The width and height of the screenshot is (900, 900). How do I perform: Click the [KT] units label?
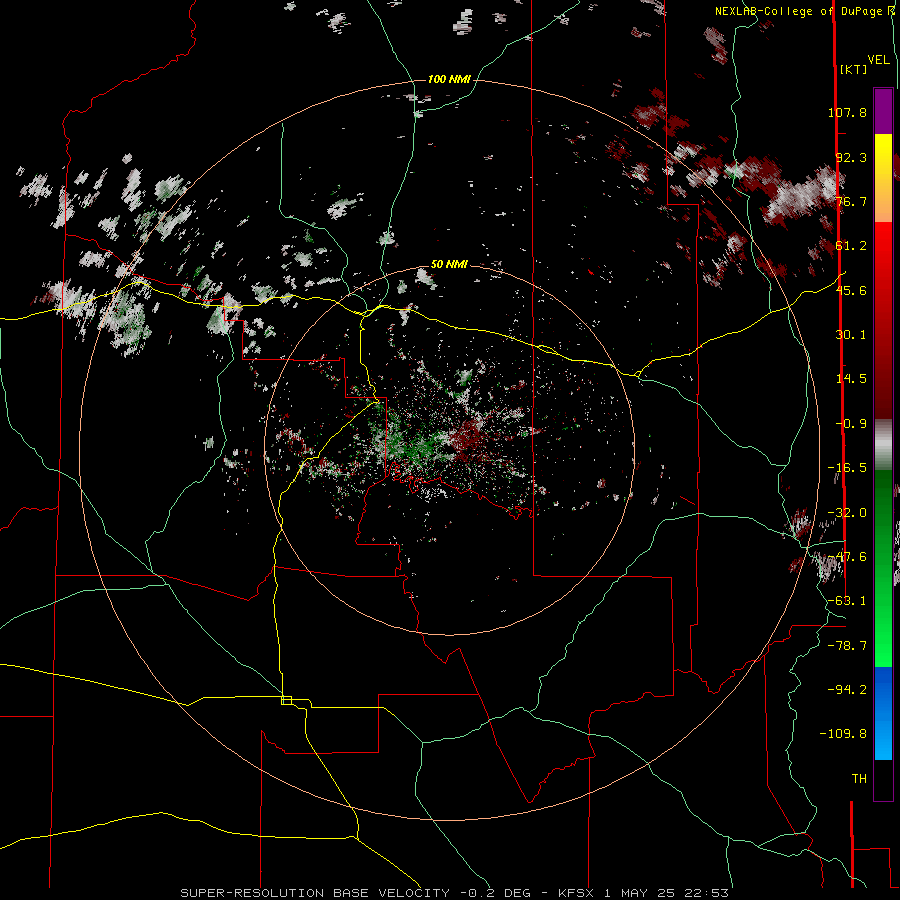coord(854,69)
